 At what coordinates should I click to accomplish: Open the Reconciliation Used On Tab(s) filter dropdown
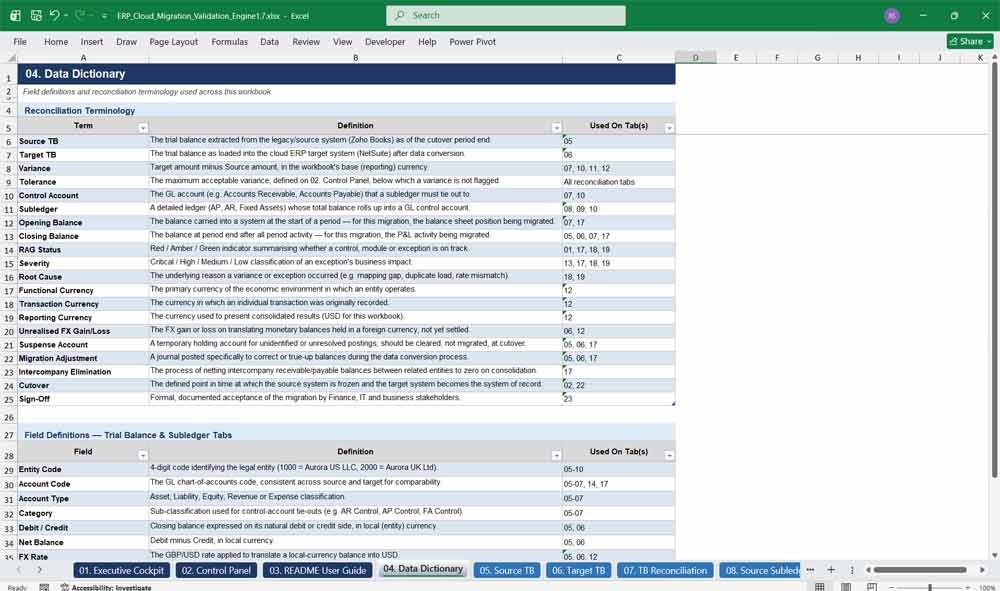pyautogui.click(x=669, y=128)
